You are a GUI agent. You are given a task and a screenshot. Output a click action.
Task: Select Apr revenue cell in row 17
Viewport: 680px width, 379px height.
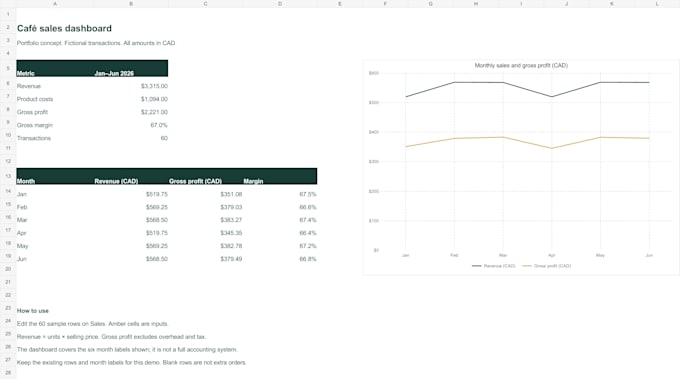[x=157, y=233]
